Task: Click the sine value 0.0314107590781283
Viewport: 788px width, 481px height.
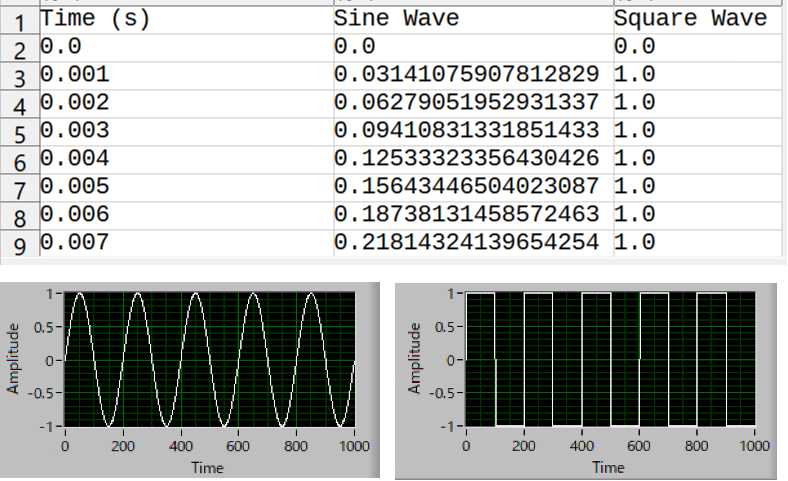Action: click(473, 76)
